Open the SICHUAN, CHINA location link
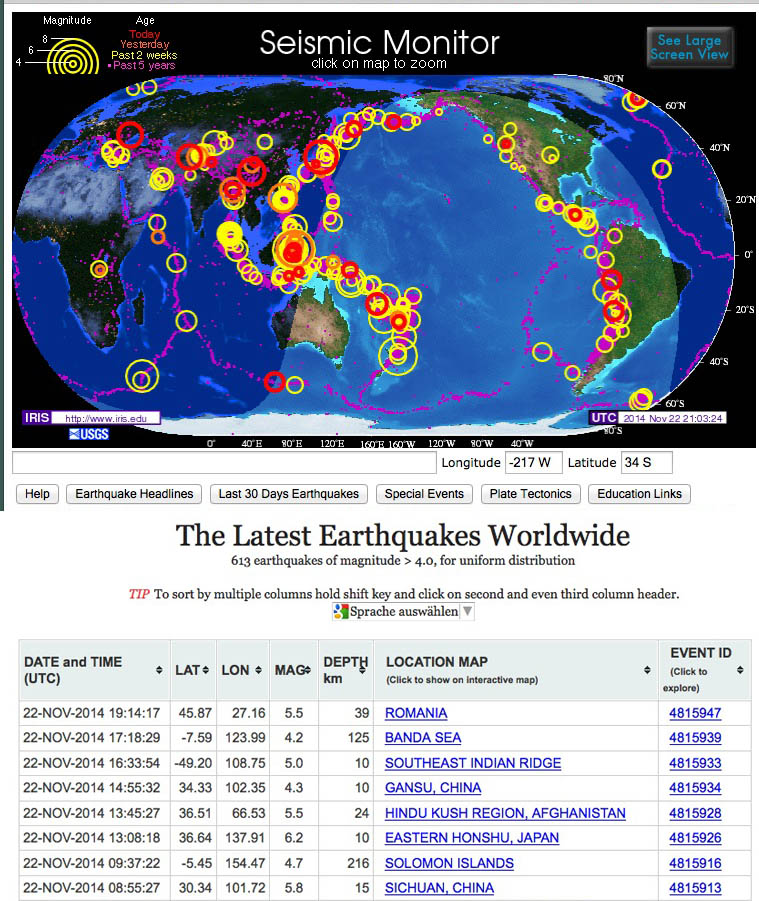Image resolution: width=759 pixels, height=901 pixels. pos(439,888)
